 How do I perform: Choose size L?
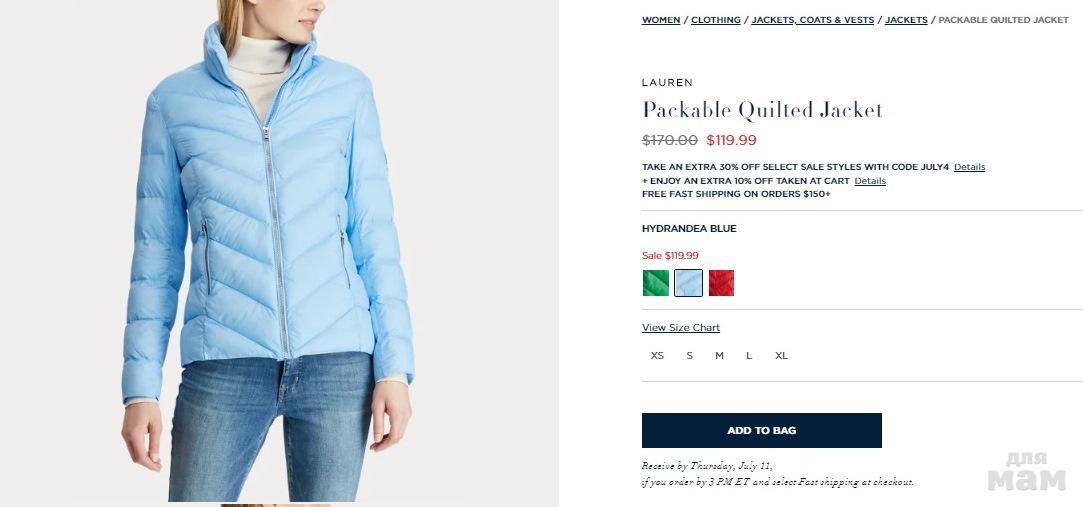click(x=749, y=356)
